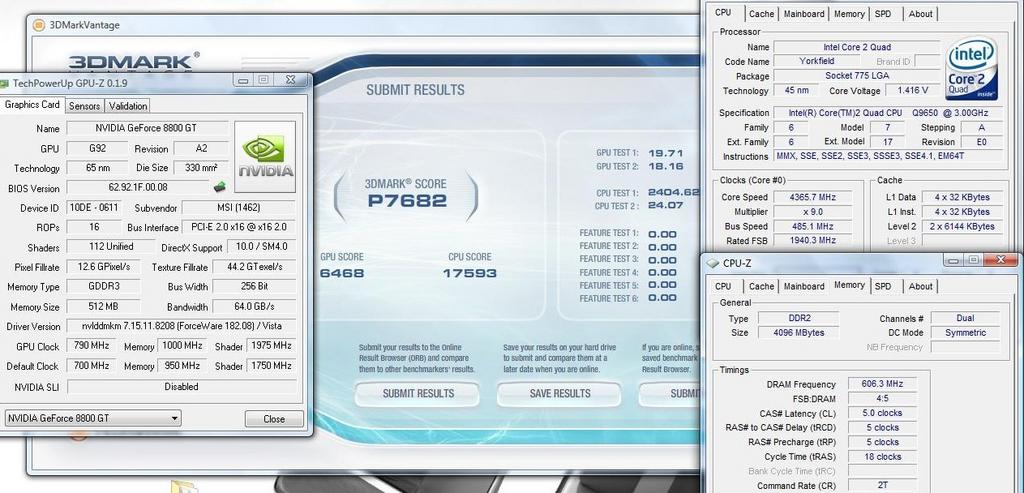1024x493 pixels.
Task: Click the FSB:DRAM 4:5 value
Action: pyautogui.click(x=882, y=398)
